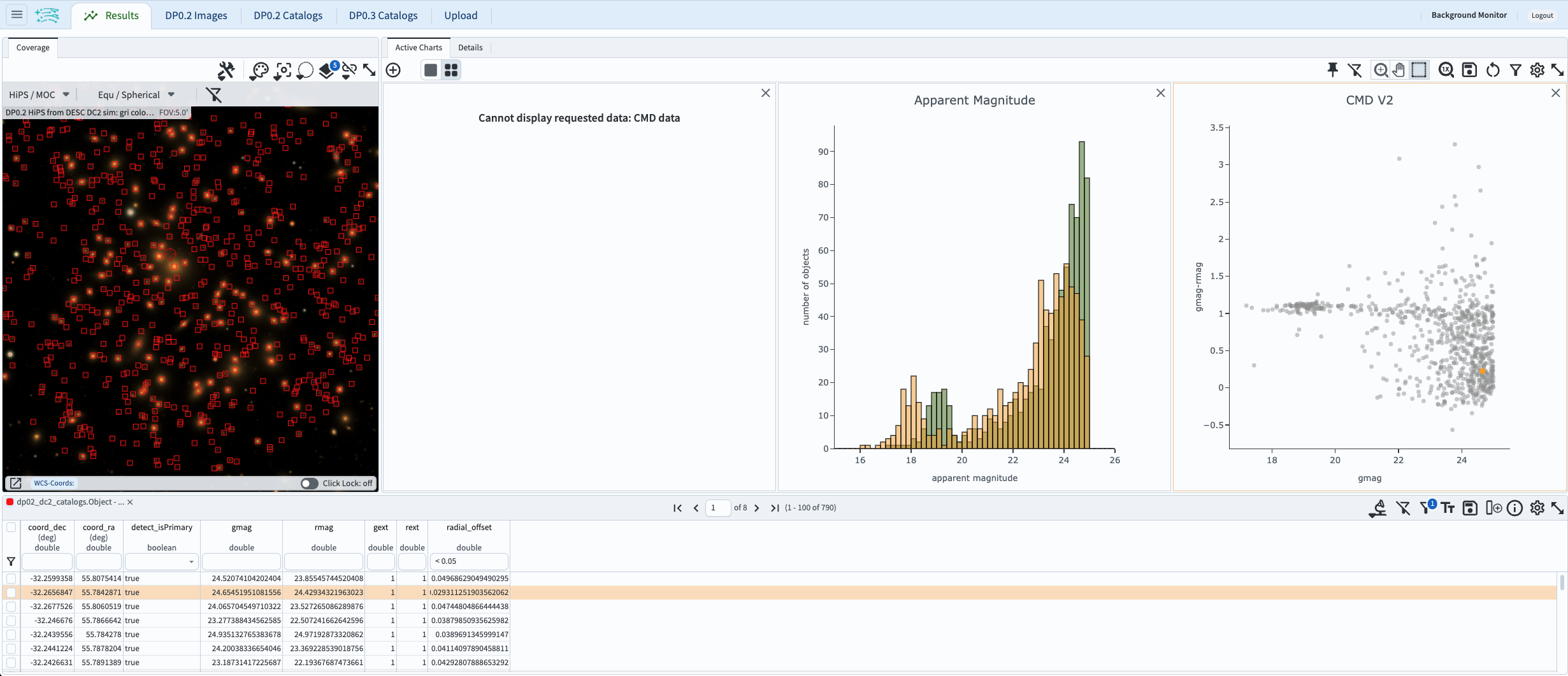Select the checkbox on the highlighted table row
This screenshot has width=1568, height=676.
tap(11, 593)
